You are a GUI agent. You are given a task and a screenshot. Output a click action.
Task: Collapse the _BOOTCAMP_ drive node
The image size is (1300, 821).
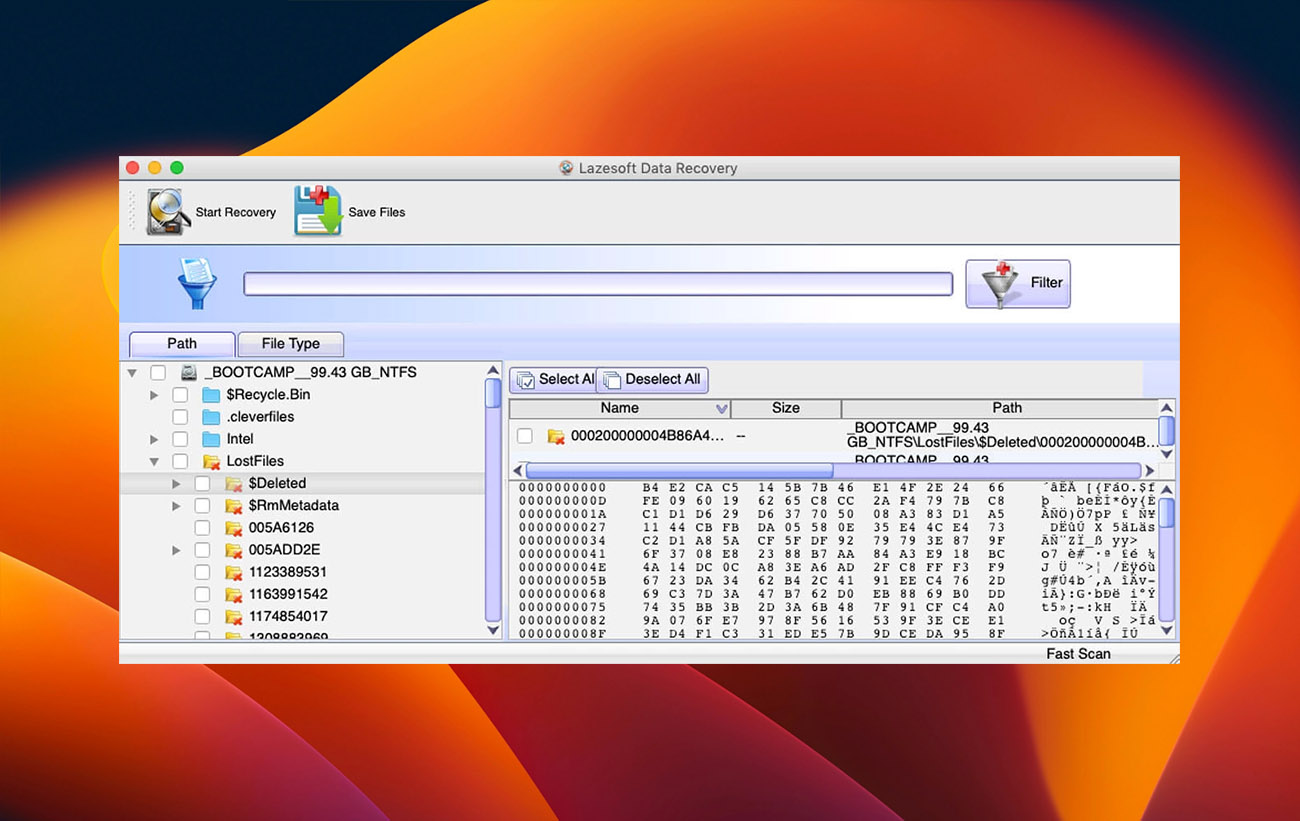click(x=132, y=372)
